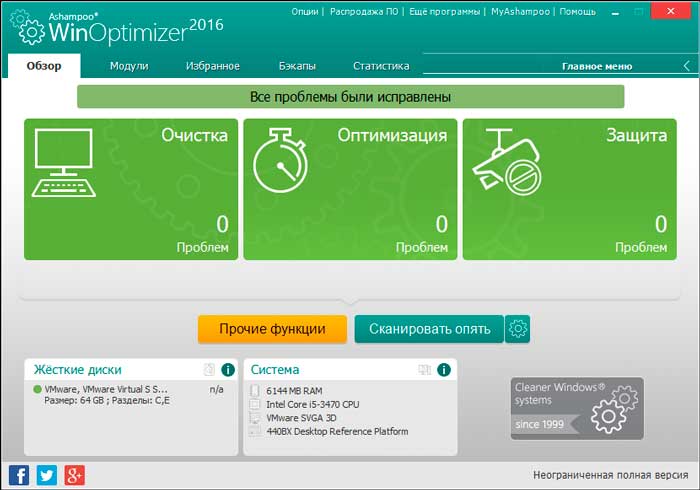Open the MyAshampoo menu
700x490 pixels.
521,12
